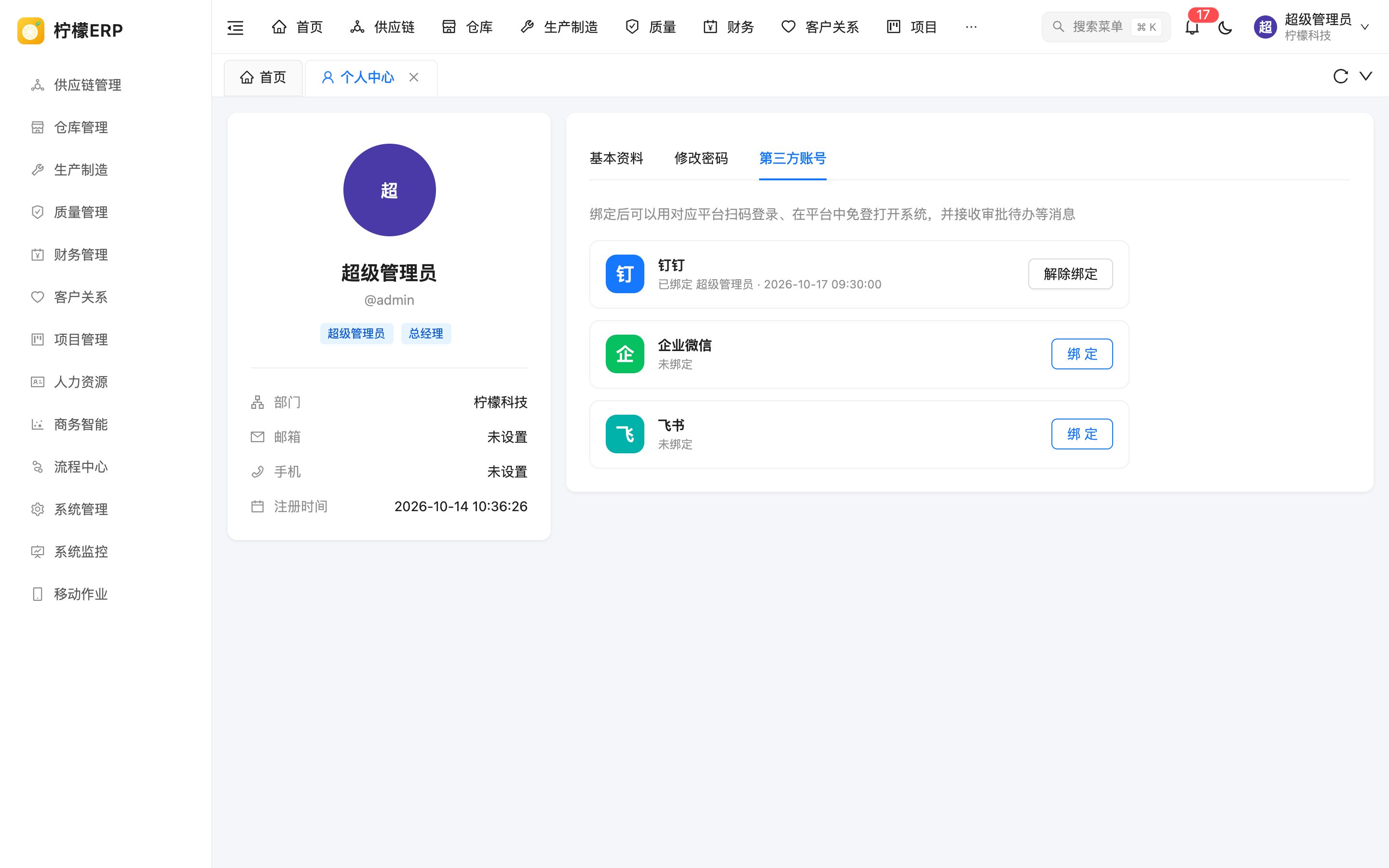Open 供应链 in the top navigation
The width and height of the screenshot is (1389, 868).
[x=382, y=27]
